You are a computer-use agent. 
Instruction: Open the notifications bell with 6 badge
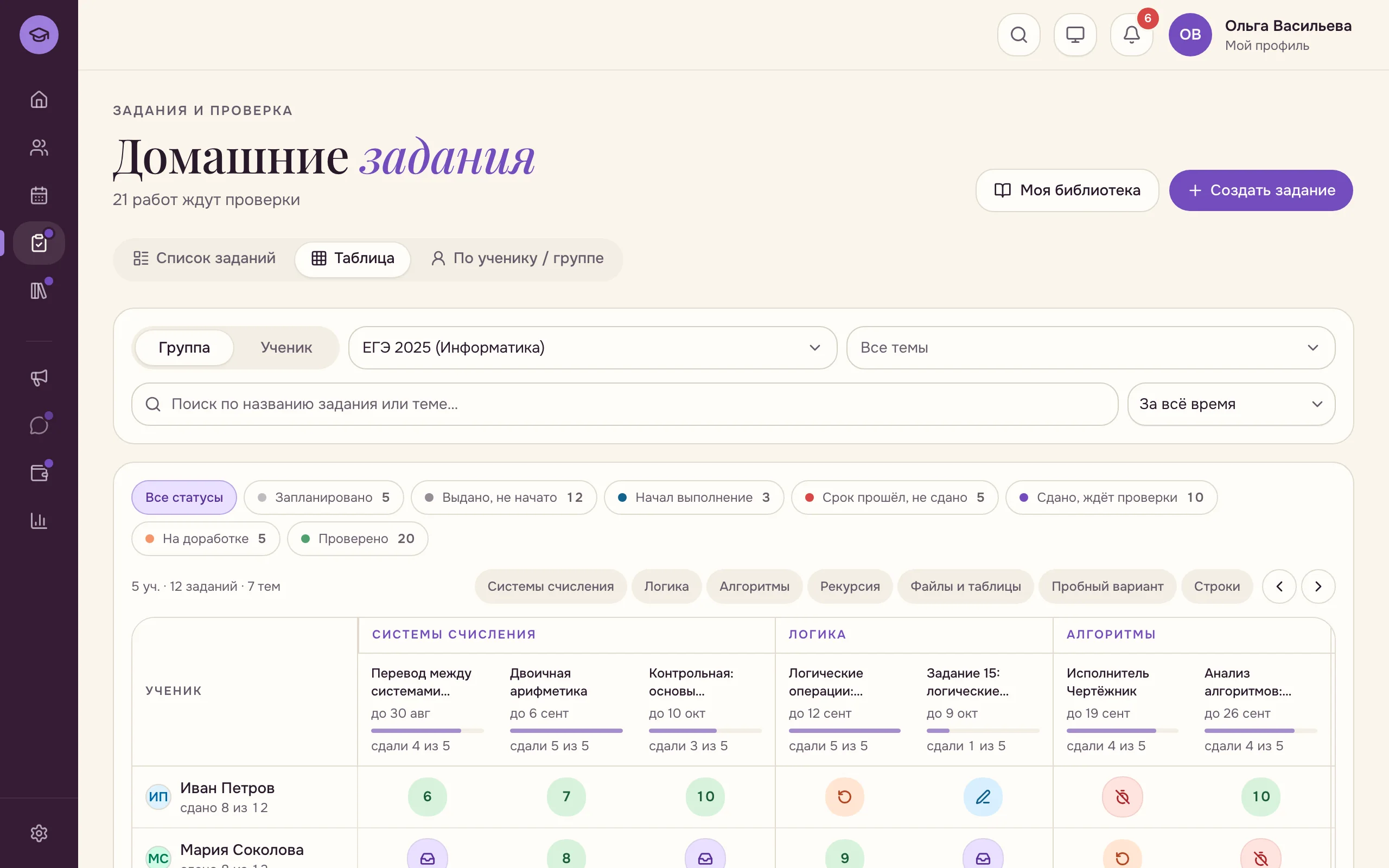click(1131, 34)
